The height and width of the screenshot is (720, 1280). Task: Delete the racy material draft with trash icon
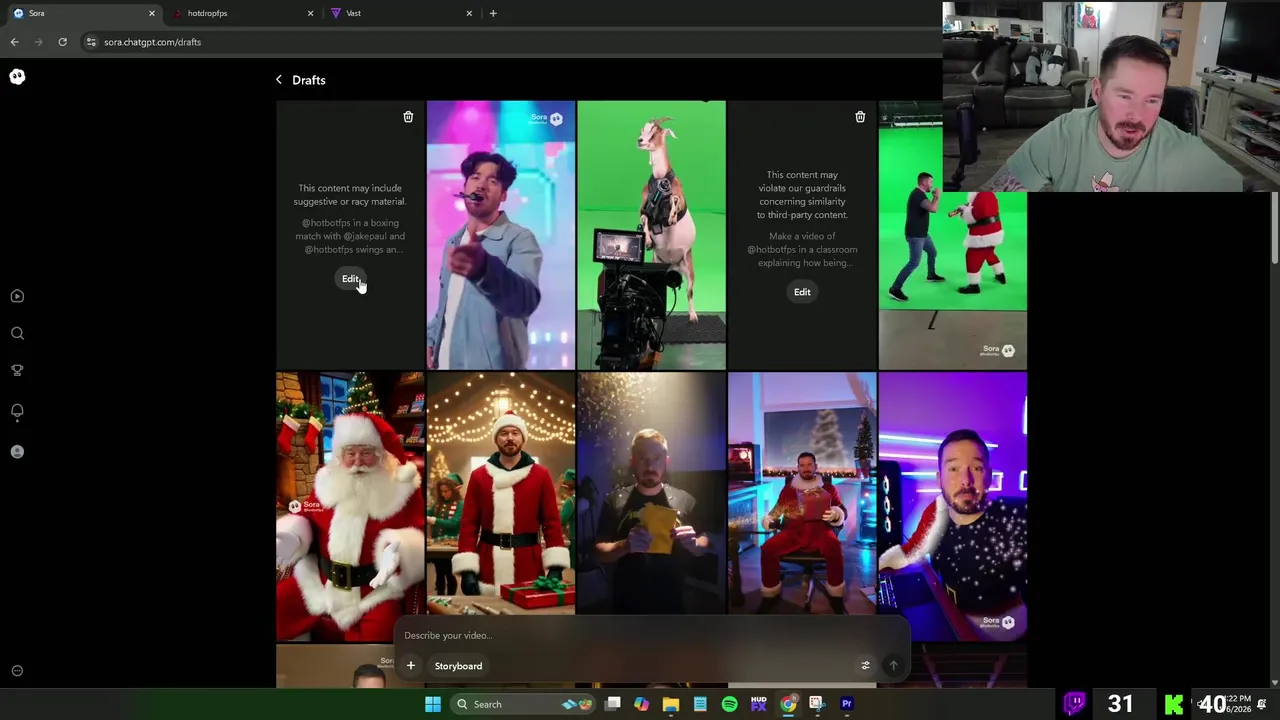click(408, 117)
